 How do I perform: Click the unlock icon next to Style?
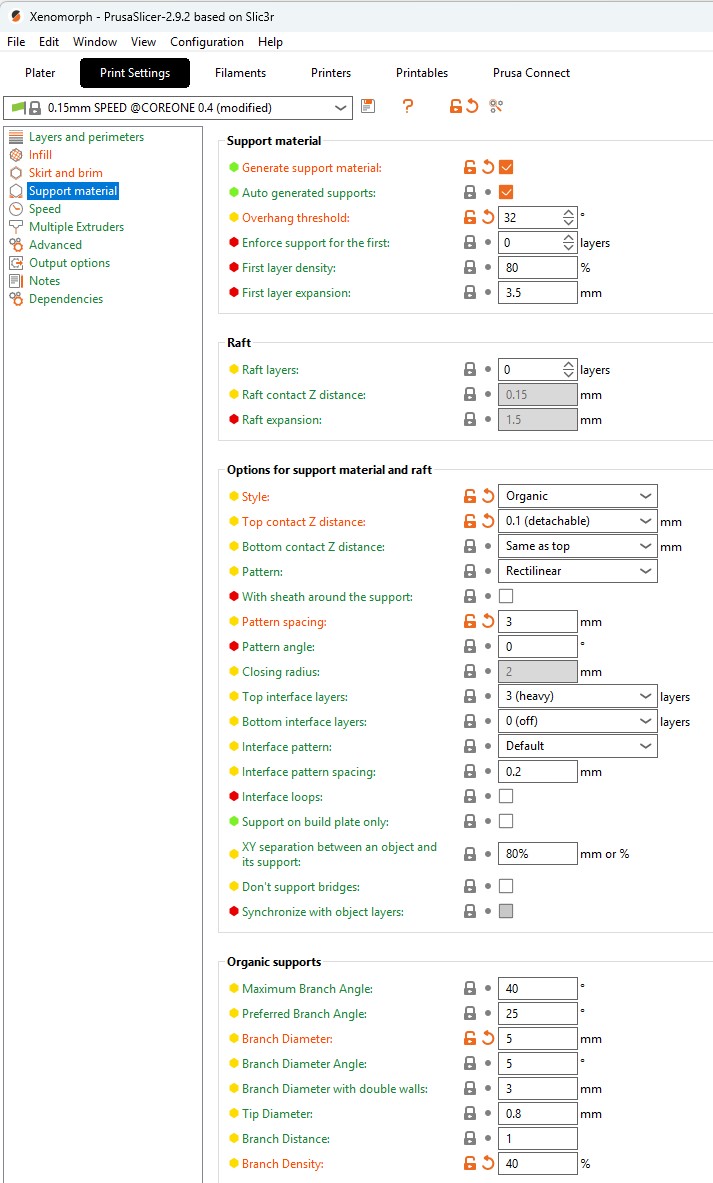pyautogui.click(x=470, y=496)
